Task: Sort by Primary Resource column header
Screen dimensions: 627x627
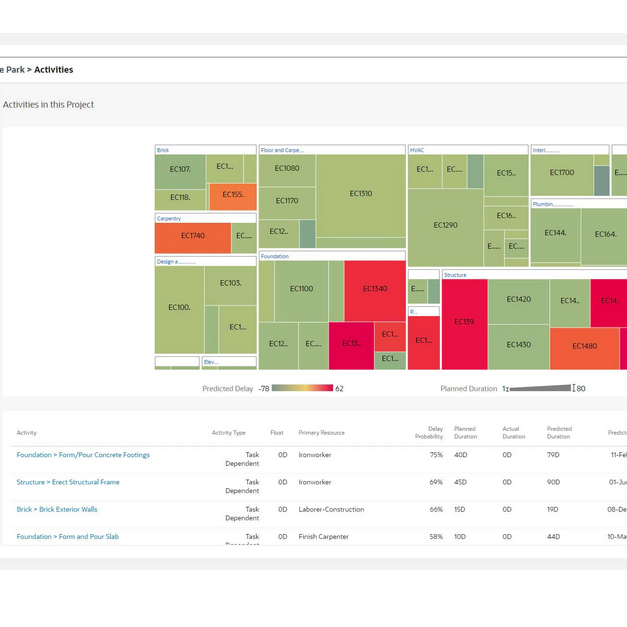Action: point(321,433)
